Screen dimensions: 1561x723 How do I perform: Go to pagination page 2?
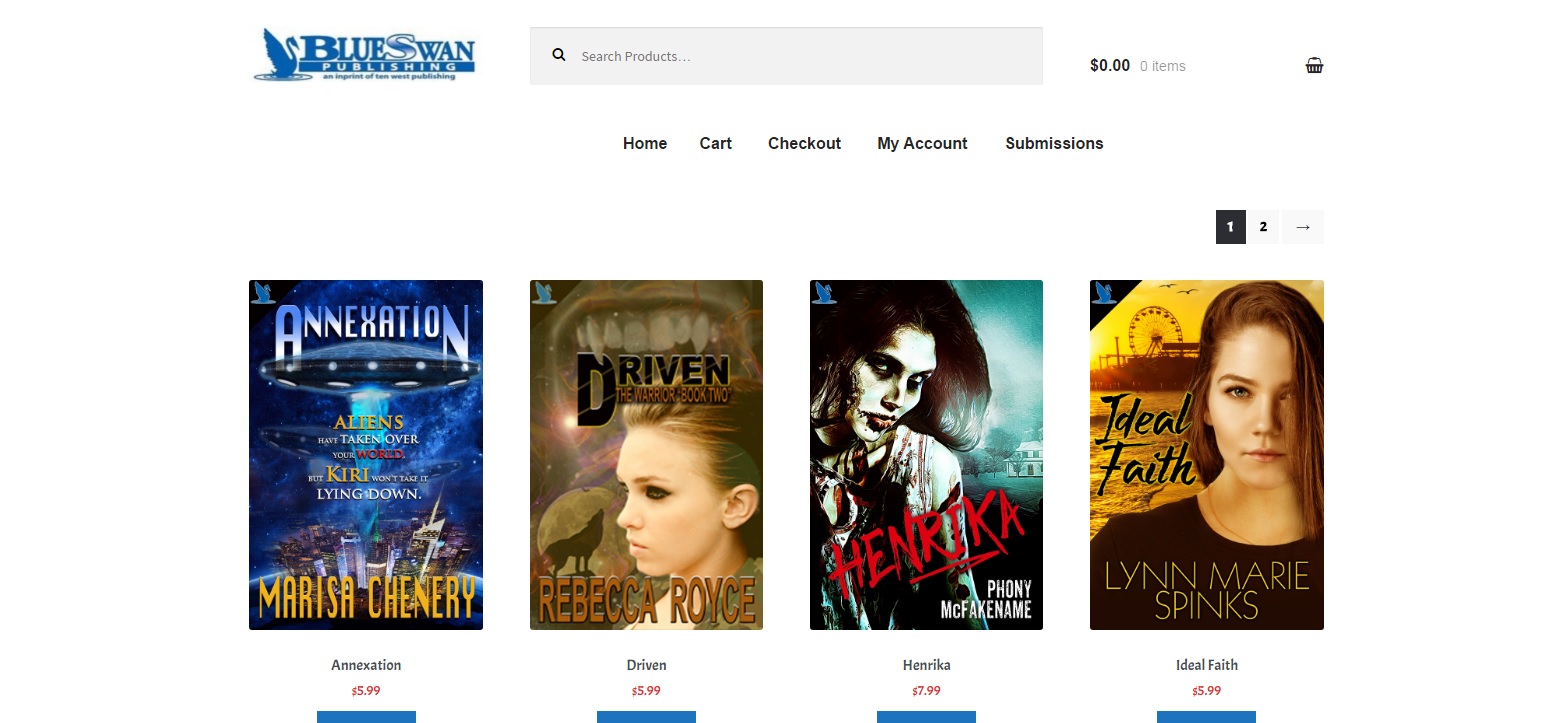1263,227
